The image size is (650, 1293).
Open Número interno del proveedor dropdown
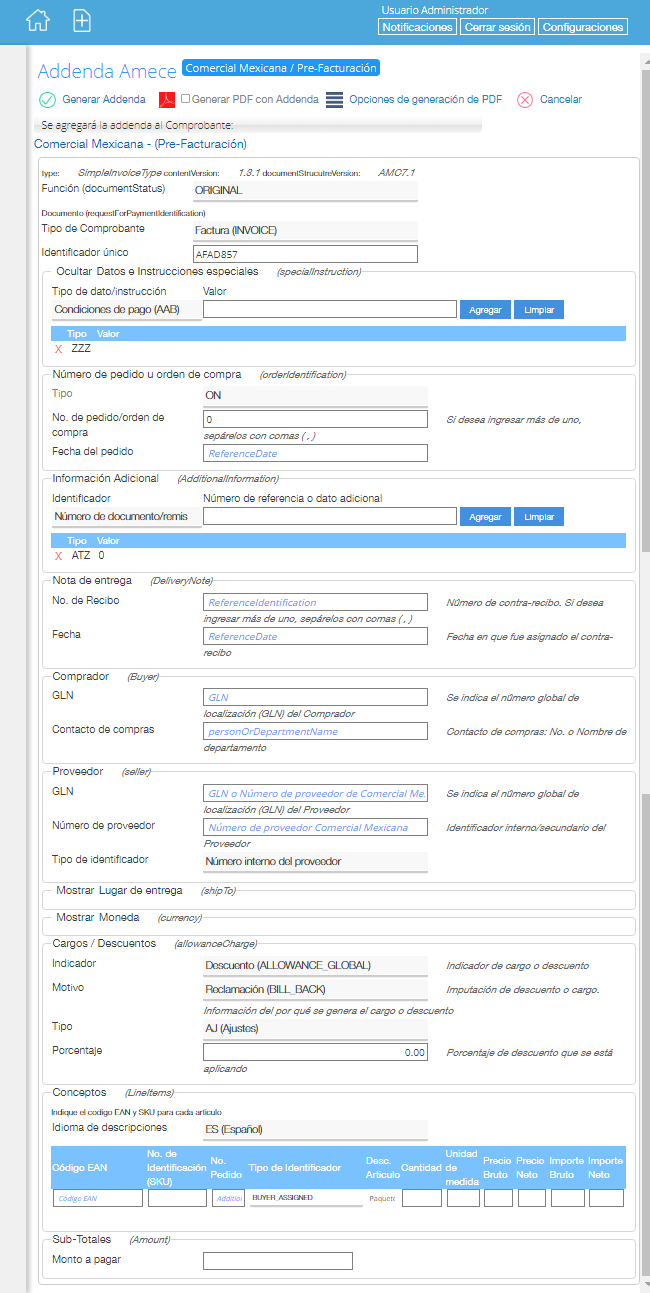tap(315, 862)
